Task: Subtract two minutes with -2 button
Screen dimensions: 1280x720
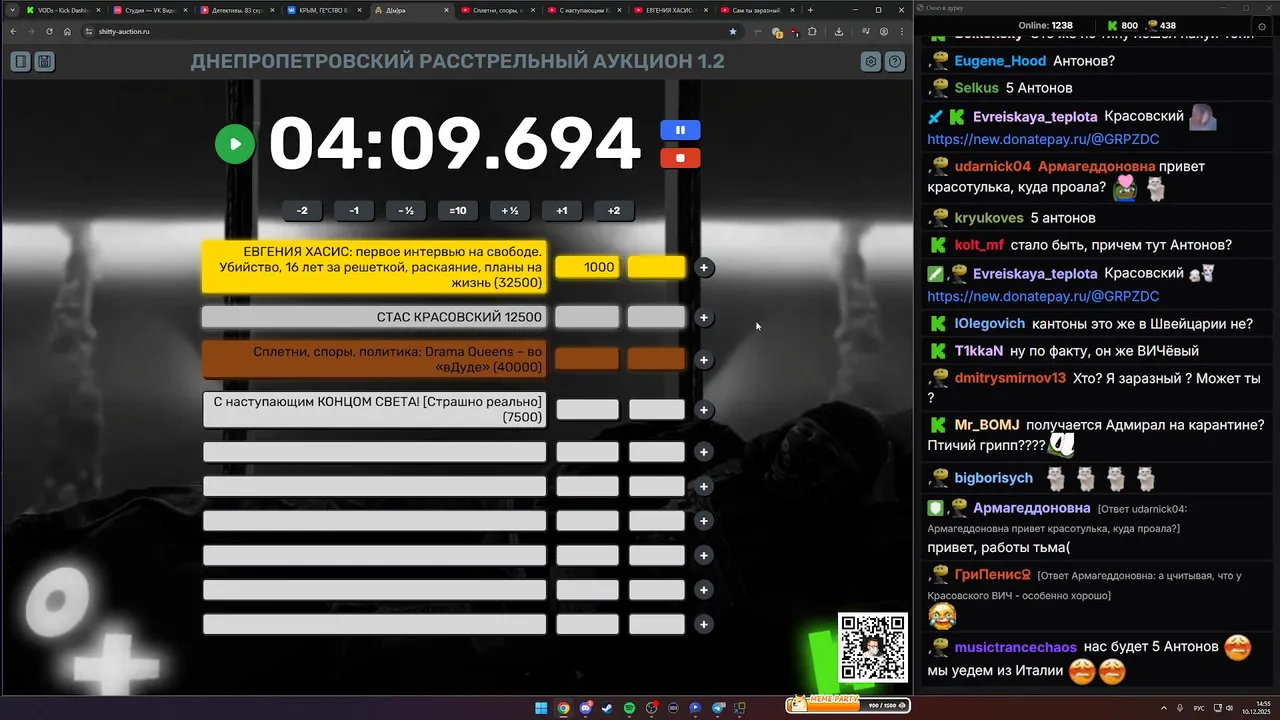Action: pyautogui.click(x=302, y=210)
